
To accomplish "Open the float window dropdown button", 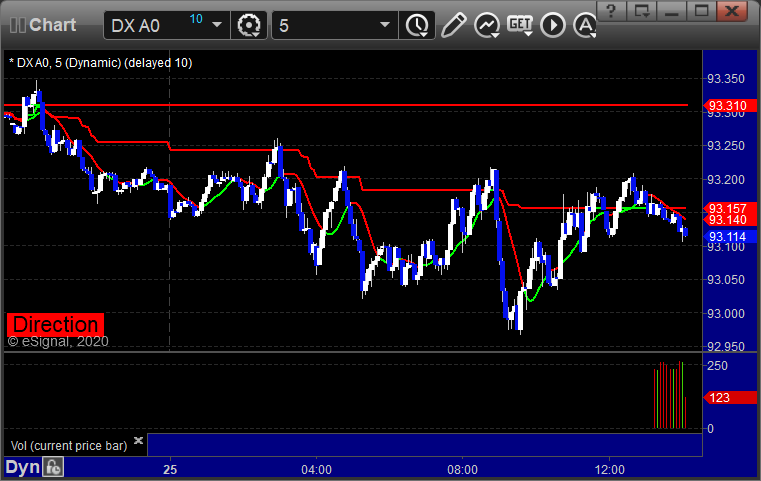I will (642, 11).
